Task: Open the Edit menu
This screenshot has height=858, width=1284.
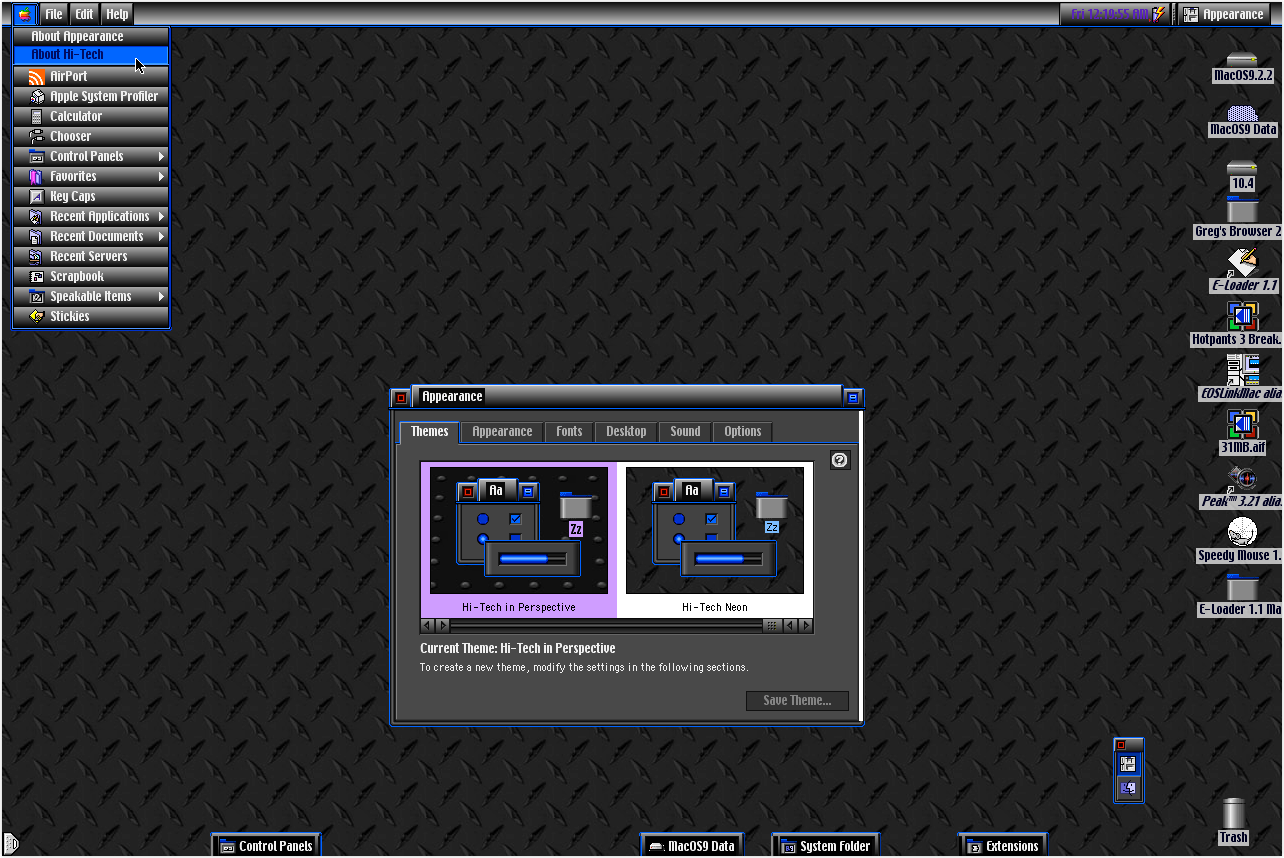Action: coord(85,14)
